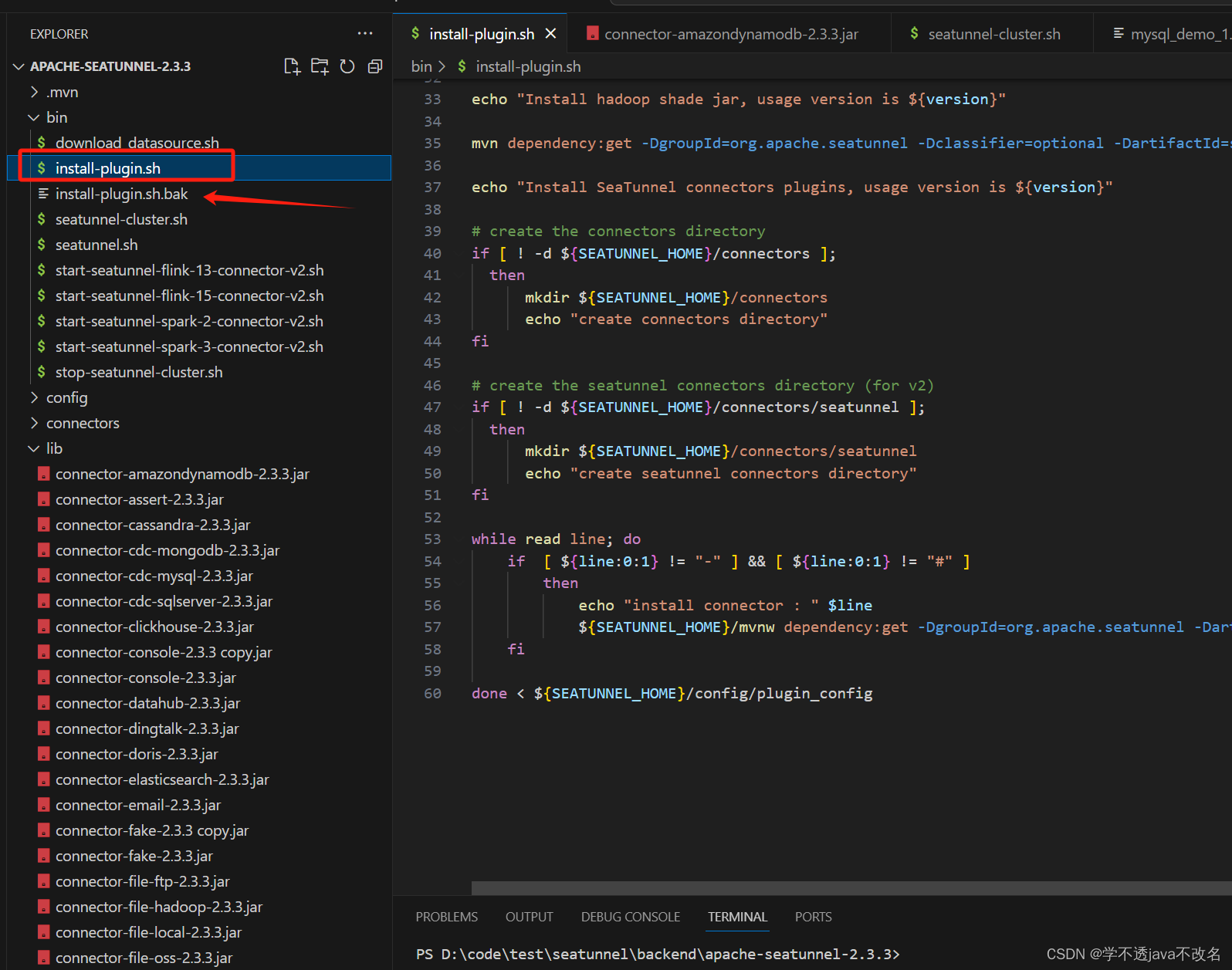Collapse all folders in Explorer
Screen dimensions: 1232x970
coord(375,66)
